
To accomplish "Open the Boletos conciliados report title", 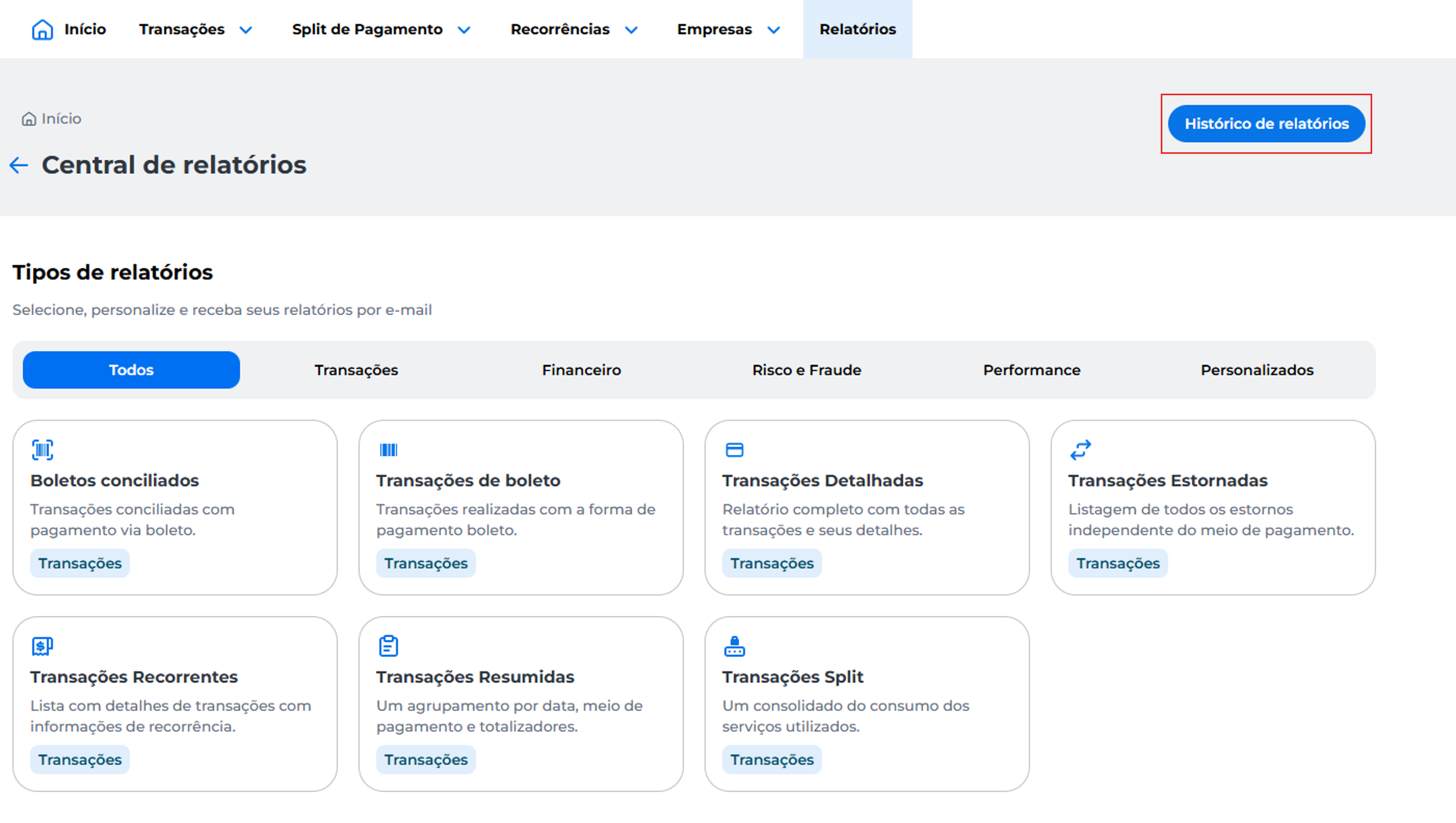I will click(115, 480).
